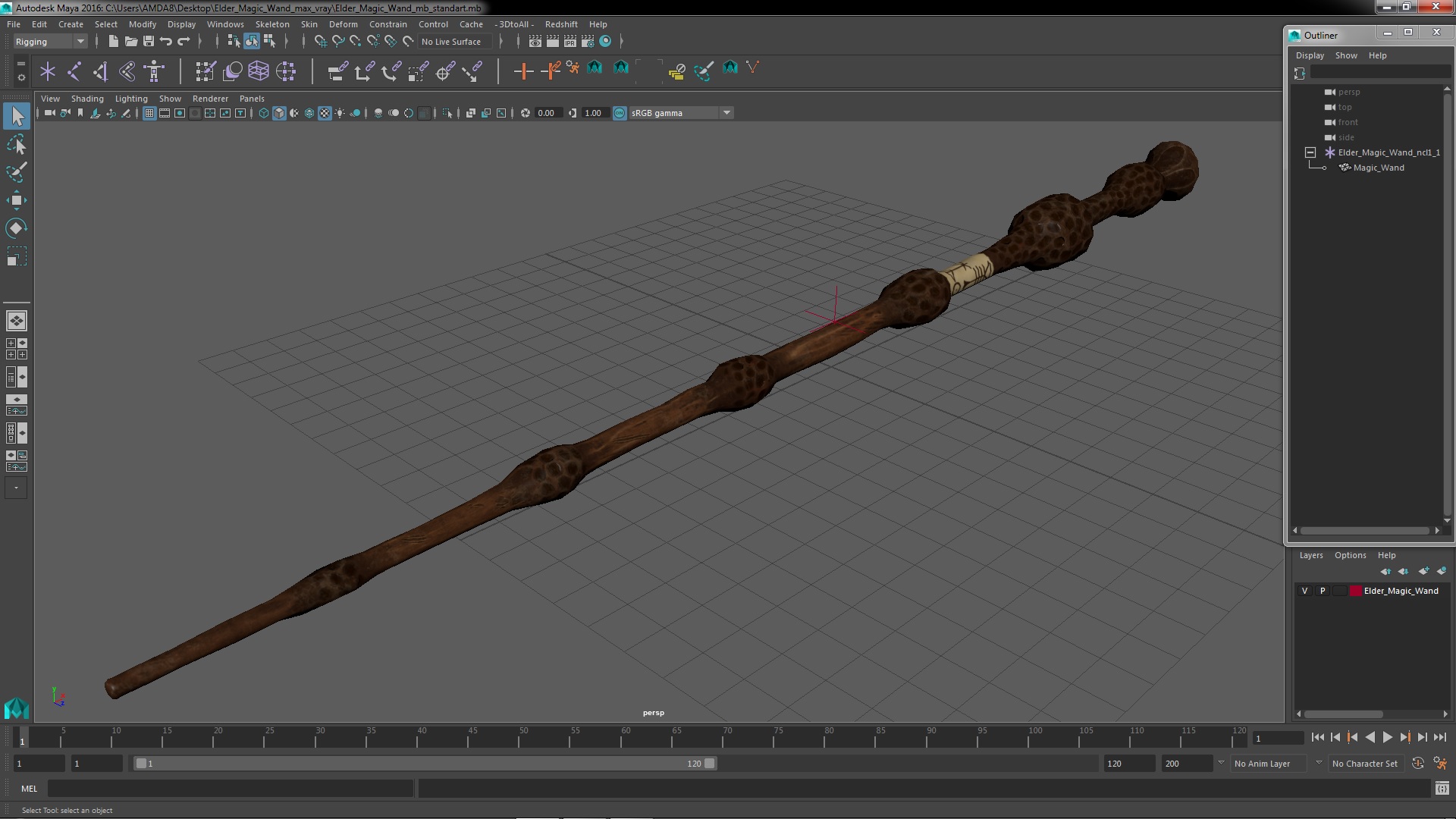Open the Redshift menu
Screen dimensions: 1456x819
[x=561, y=24]
